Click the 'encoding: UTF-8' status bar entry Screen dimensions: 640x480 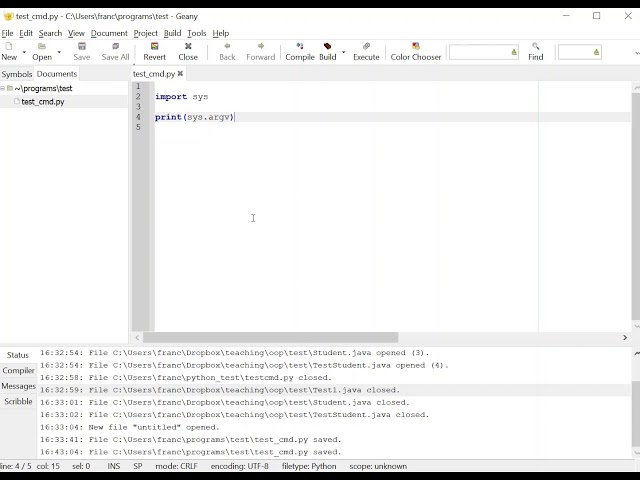[x=240, y=466]
